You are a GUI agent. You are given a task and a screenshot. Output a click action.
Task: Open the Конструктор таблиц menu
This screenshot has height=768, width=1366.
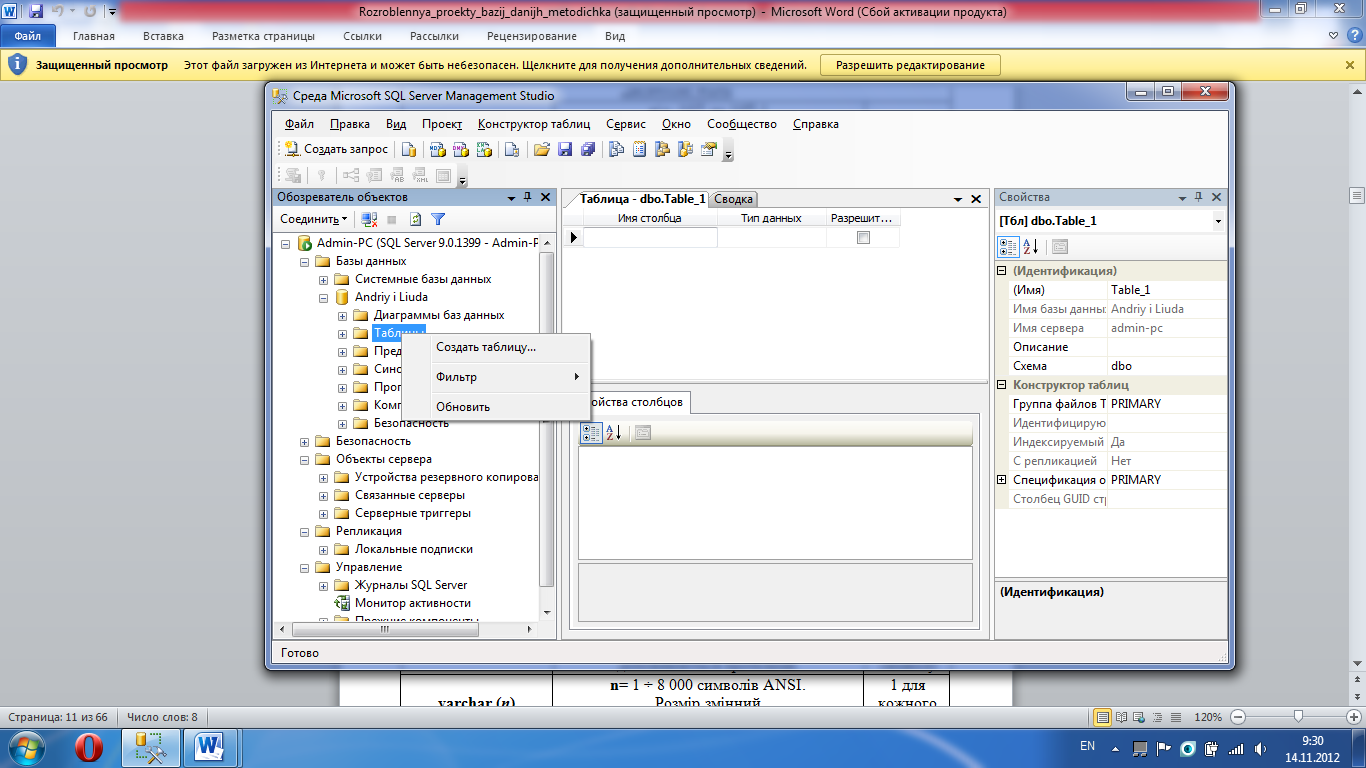point(534,124)
